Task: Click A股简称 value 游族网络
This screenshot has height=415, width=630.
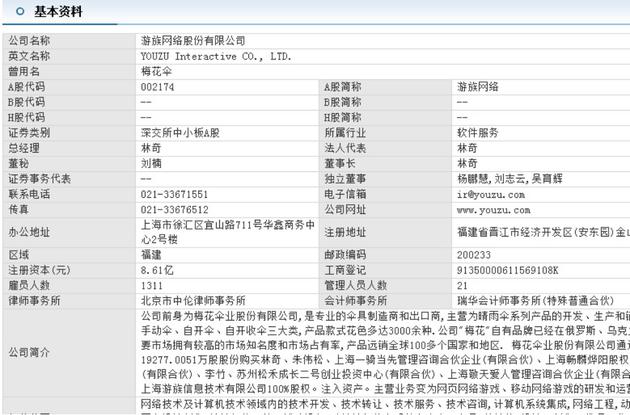Action: click(478, 87)
